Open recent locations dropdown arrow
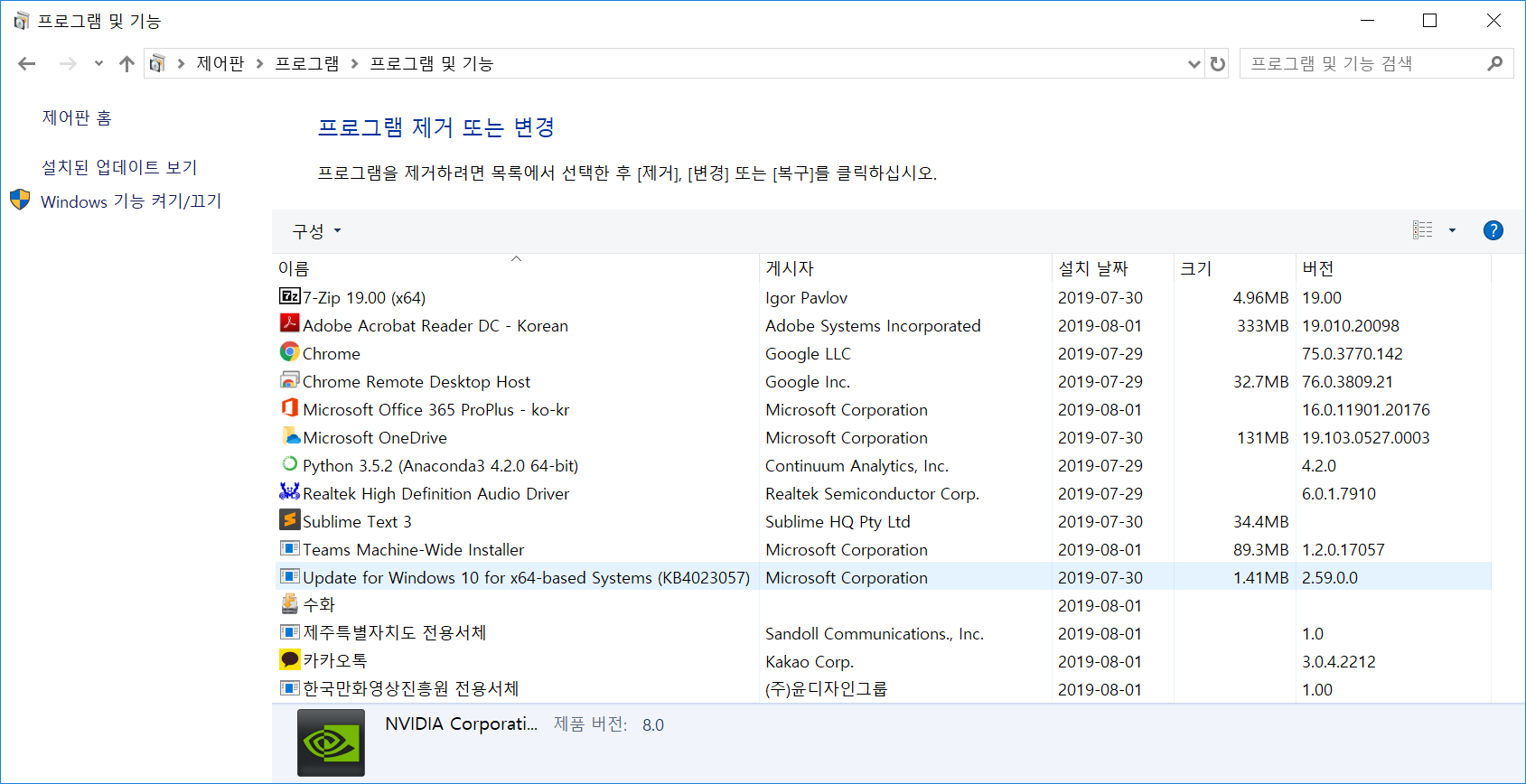The image size is (1526, 784). click(x=98, y=63)
